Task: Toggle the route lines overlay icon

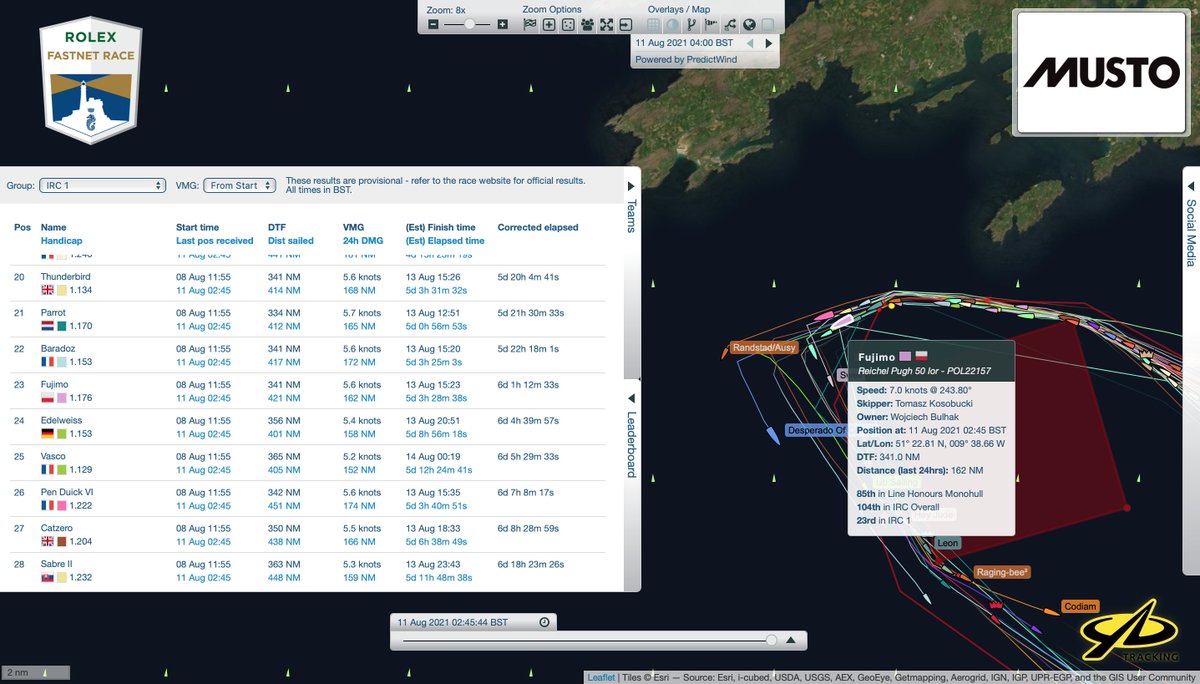Action: pyautogui.click(x=729, y=25)
